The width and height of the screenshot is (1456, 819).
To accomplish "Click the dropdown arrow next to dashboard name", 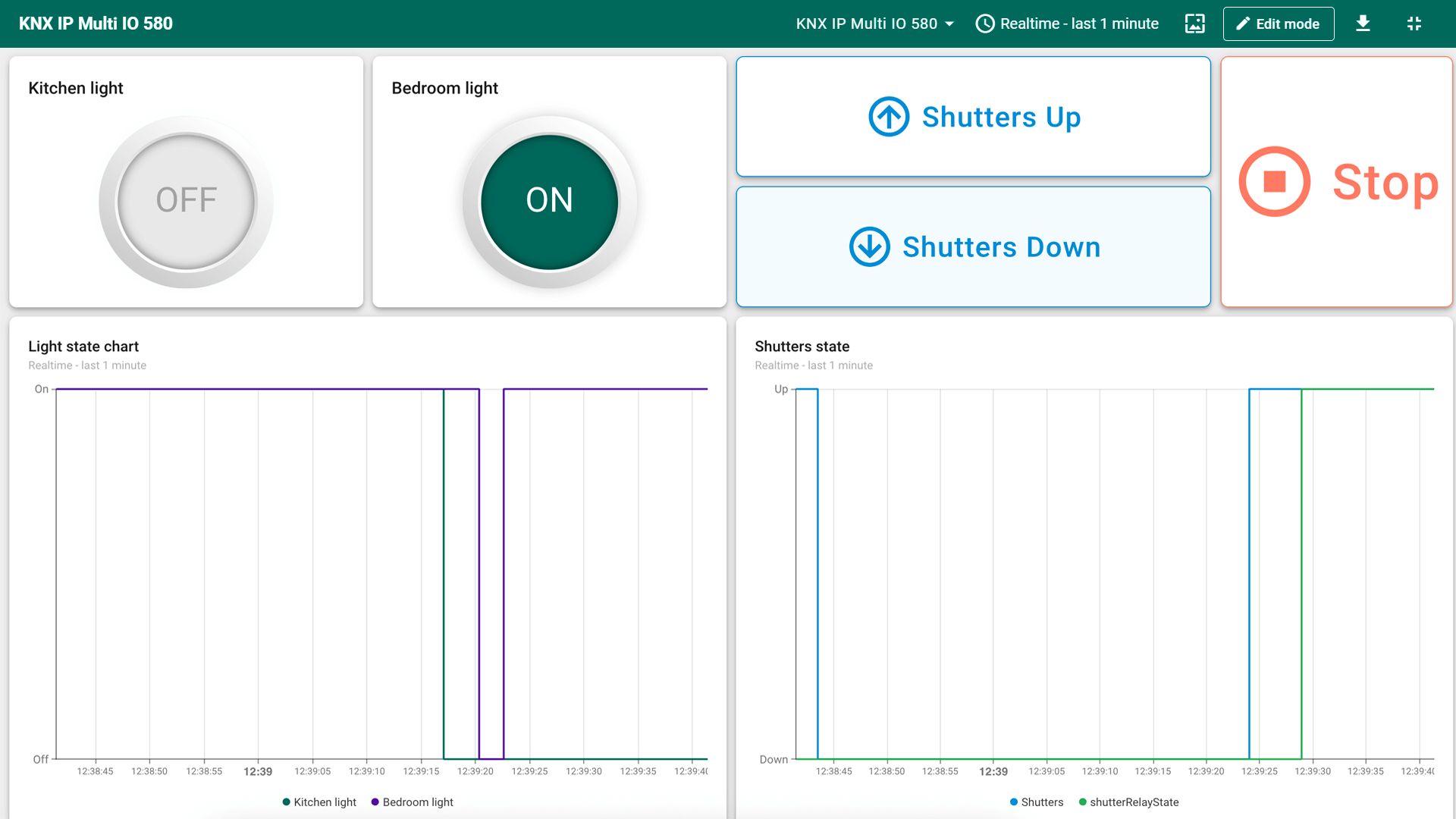I will 949,24.
